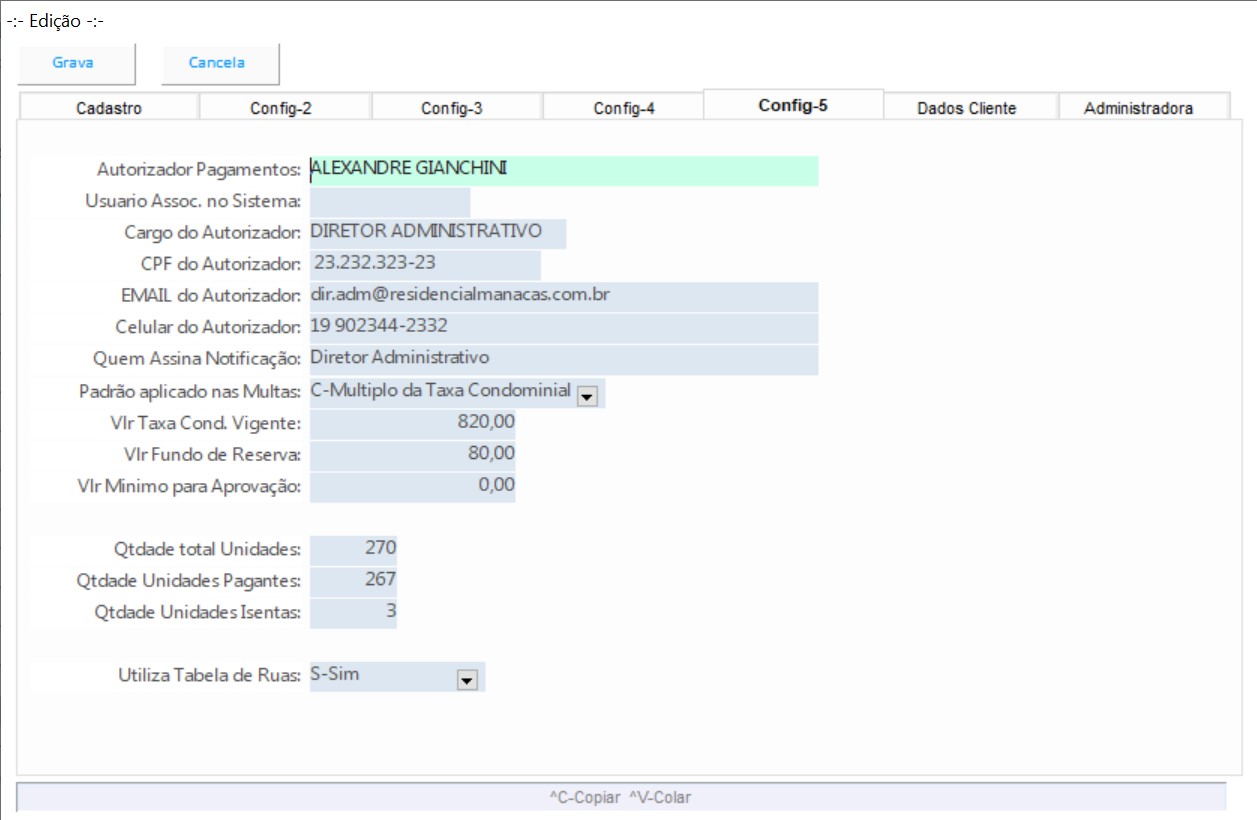Click the Quem Assina Notificação field
This screenshot has height=820, width=1257.
coord(563,359)
